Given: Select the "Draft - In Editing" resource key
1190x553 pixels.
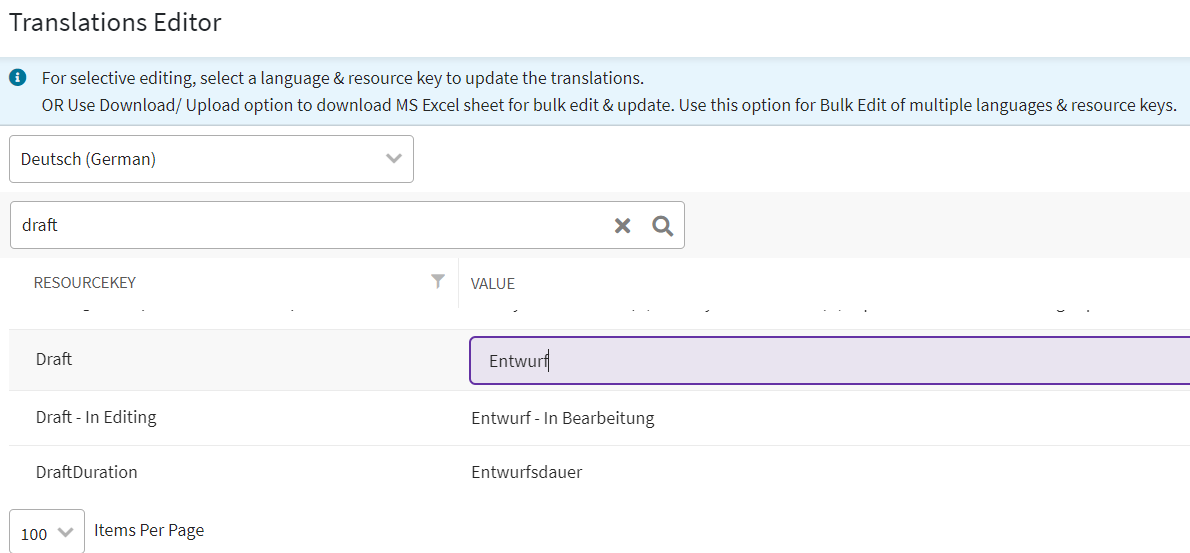Looking at the screenshot, I should [96, 417].
